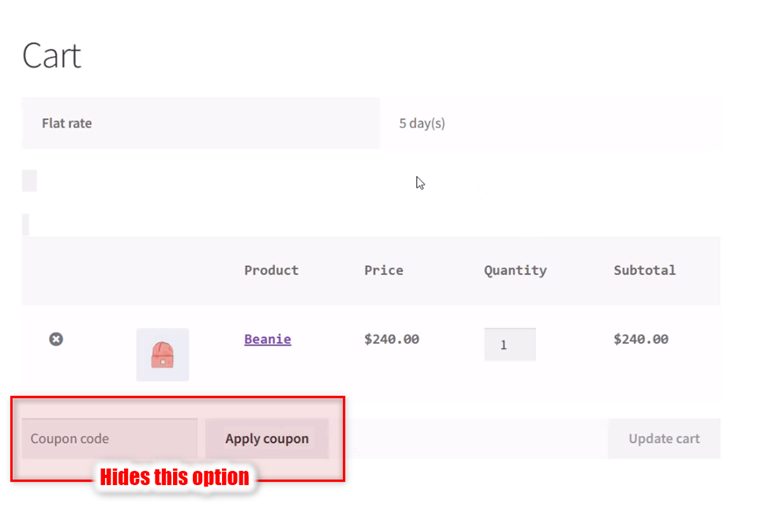Screen dimensions: 779x508
Task: Apply the coupon with Apply coupon button
Action: [x=267, y=438]
